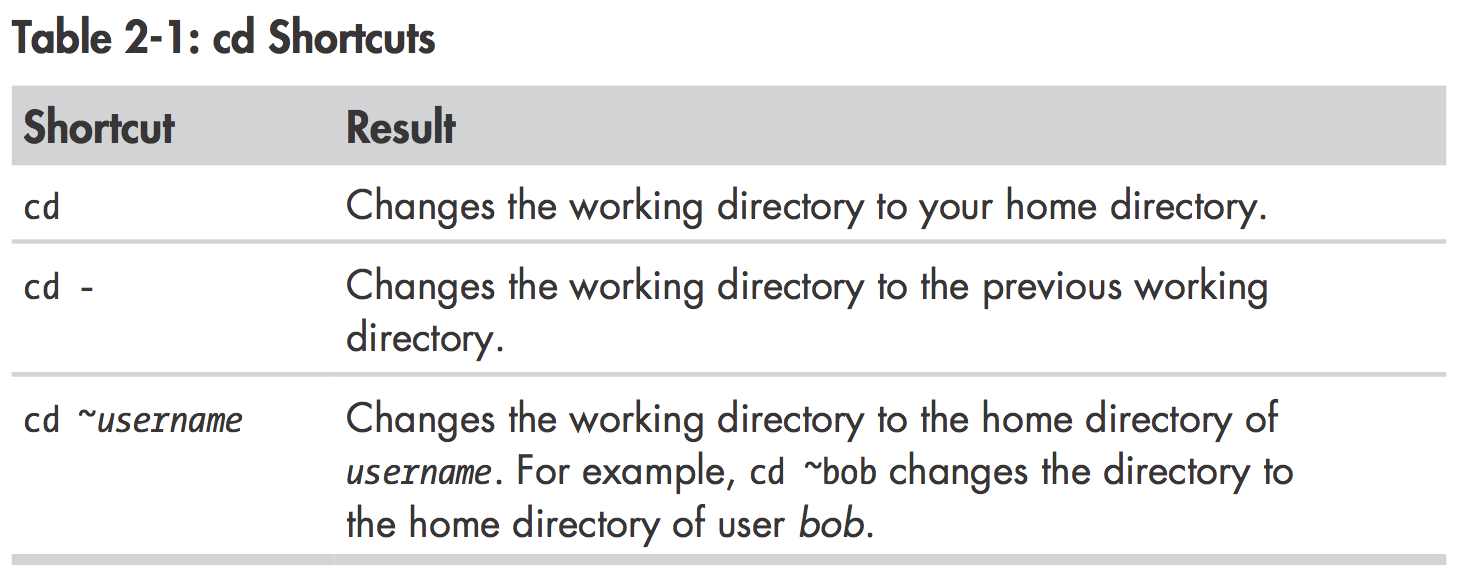Click the "cd ~username" shortcut entry
1474x580 pixels.
coord(133,420)
